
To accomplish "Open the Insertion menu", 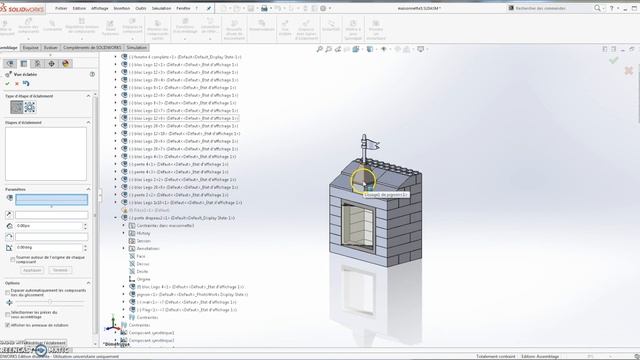I will tap(122, 8).
